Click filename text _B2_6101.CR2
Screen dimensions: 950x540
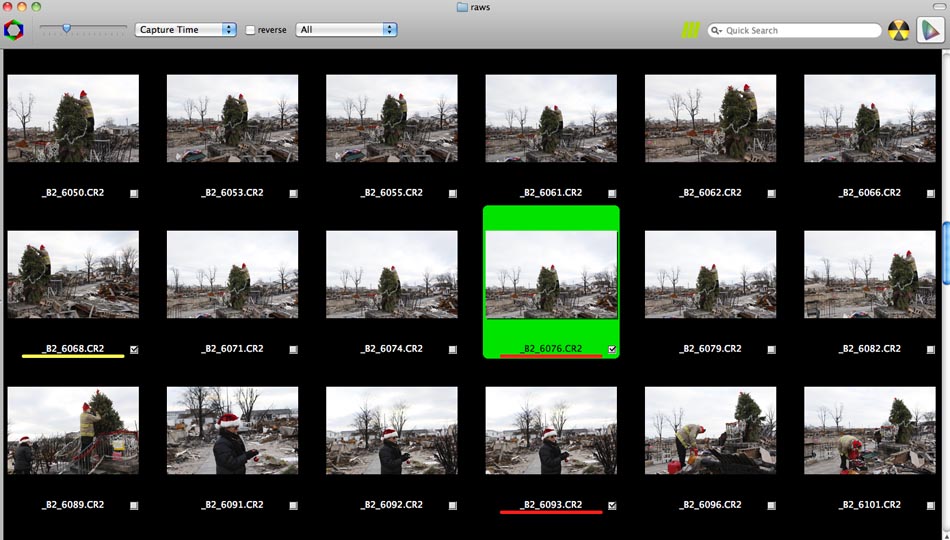click(x=869, y=504)
